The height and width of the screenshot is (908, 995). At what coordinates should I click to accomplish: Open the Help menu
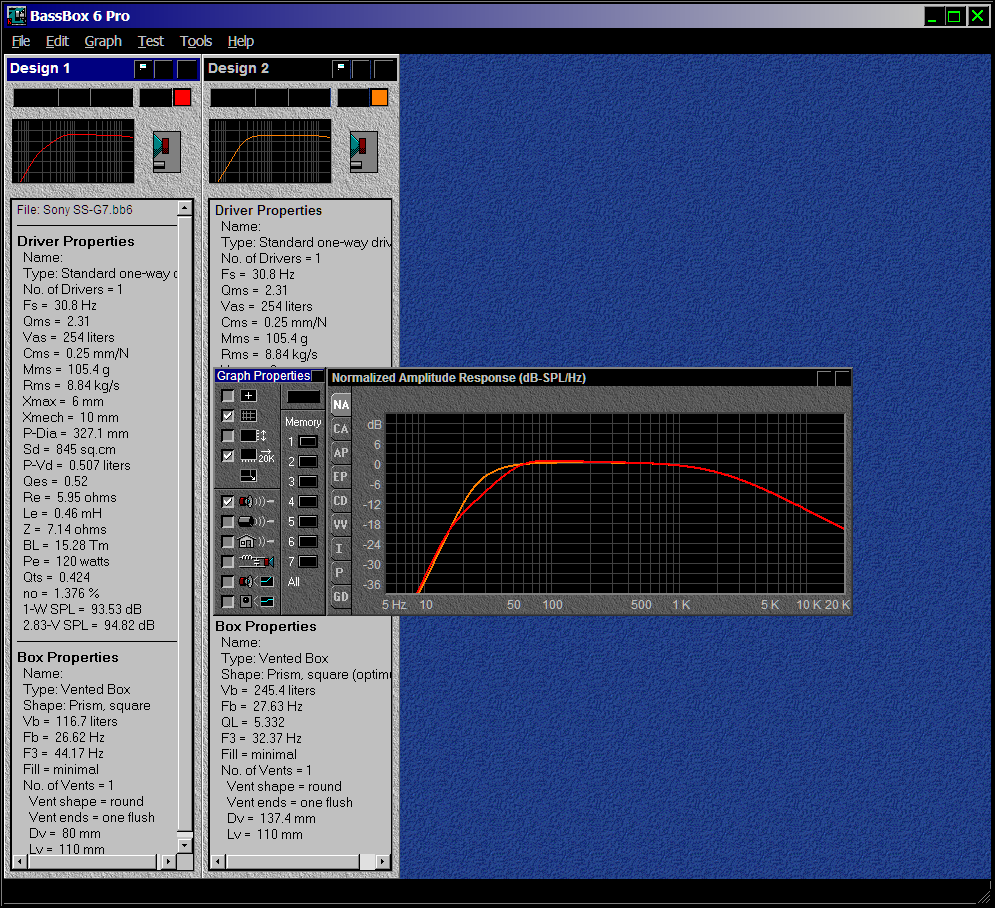pyautogui.click(x=241, y=41)
